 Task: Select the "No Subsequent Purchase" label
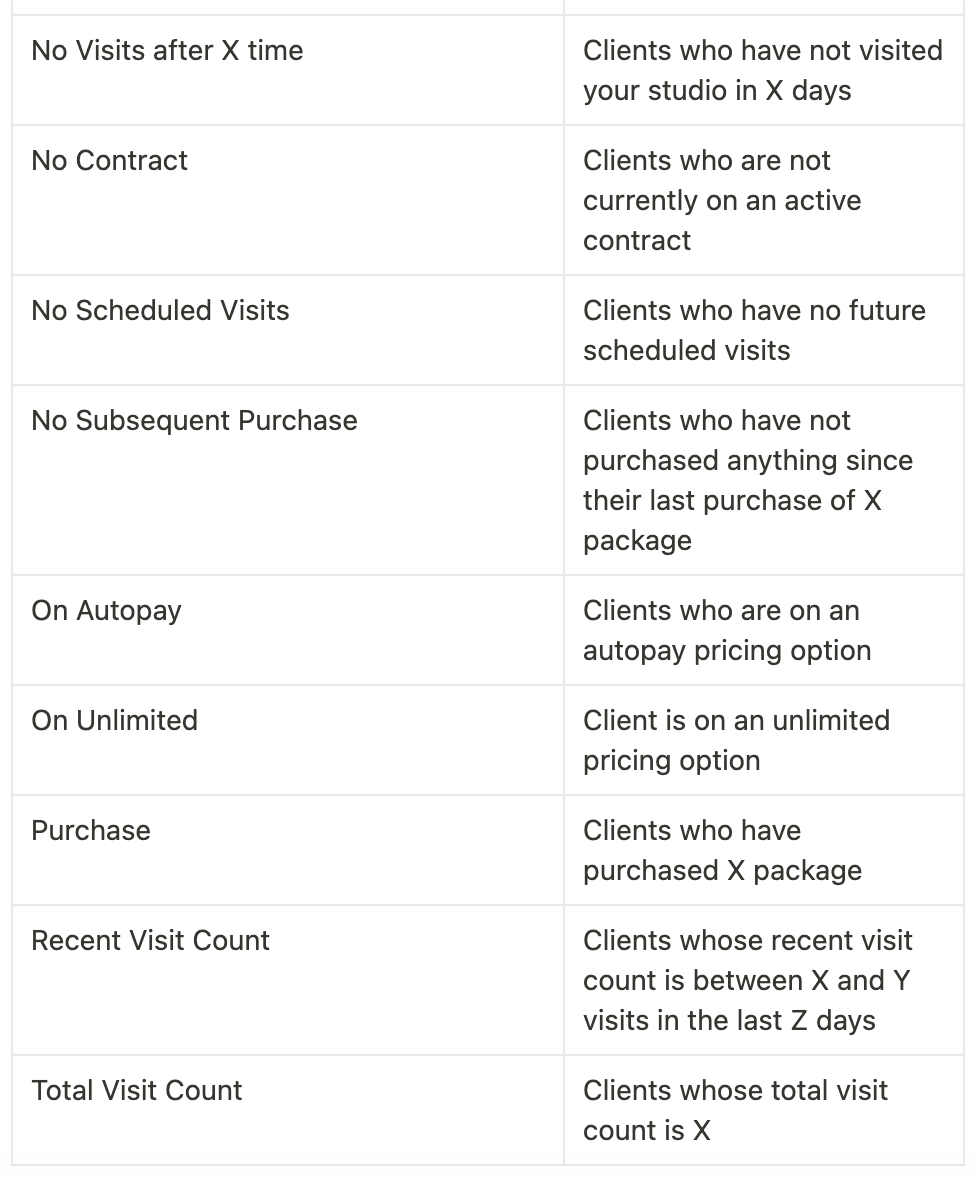[x=194, y=421]
